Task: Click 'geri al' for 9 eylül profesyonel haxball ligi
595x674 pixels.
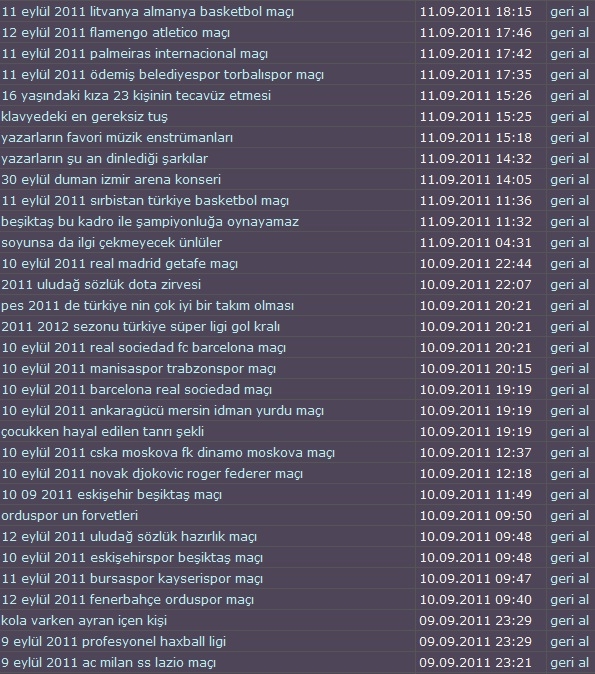Action: pyautogui.click(x=569, y=642)
